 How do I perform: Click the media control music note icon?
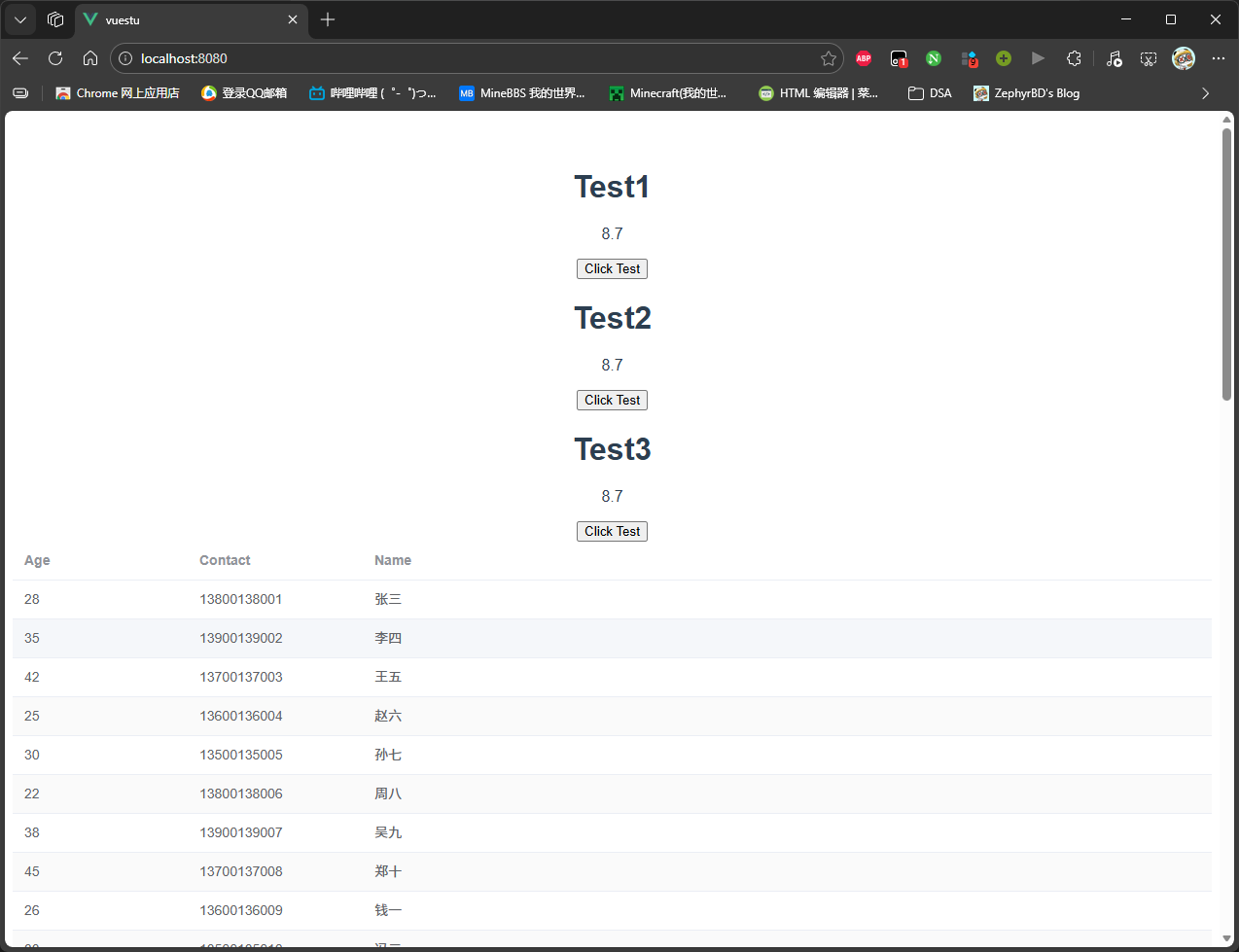coord(1115,58)
